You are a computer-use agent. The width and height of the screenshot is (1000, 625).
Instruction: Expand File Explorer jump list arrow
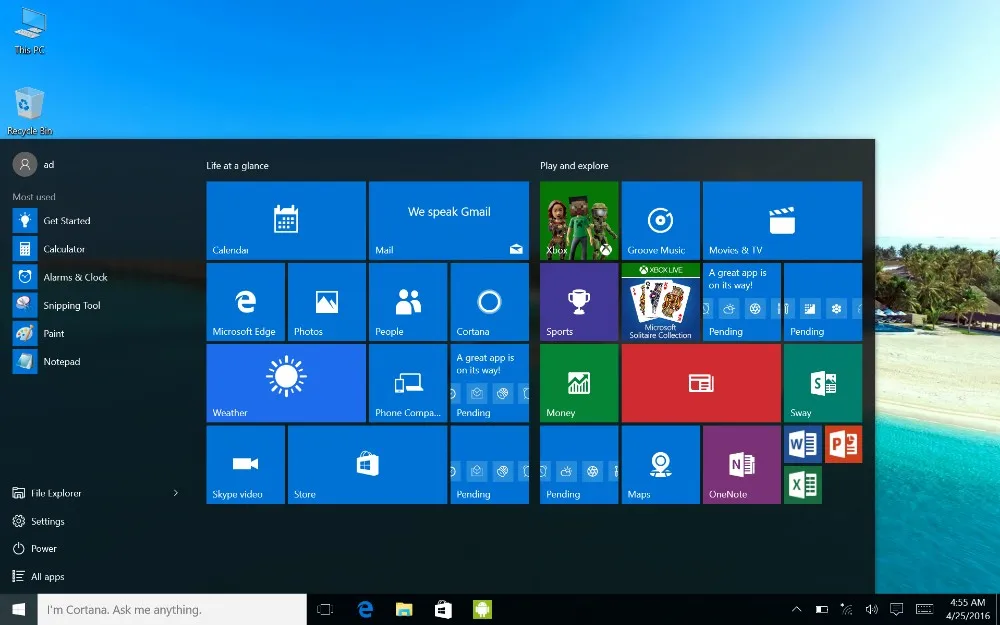coord(176,493)
